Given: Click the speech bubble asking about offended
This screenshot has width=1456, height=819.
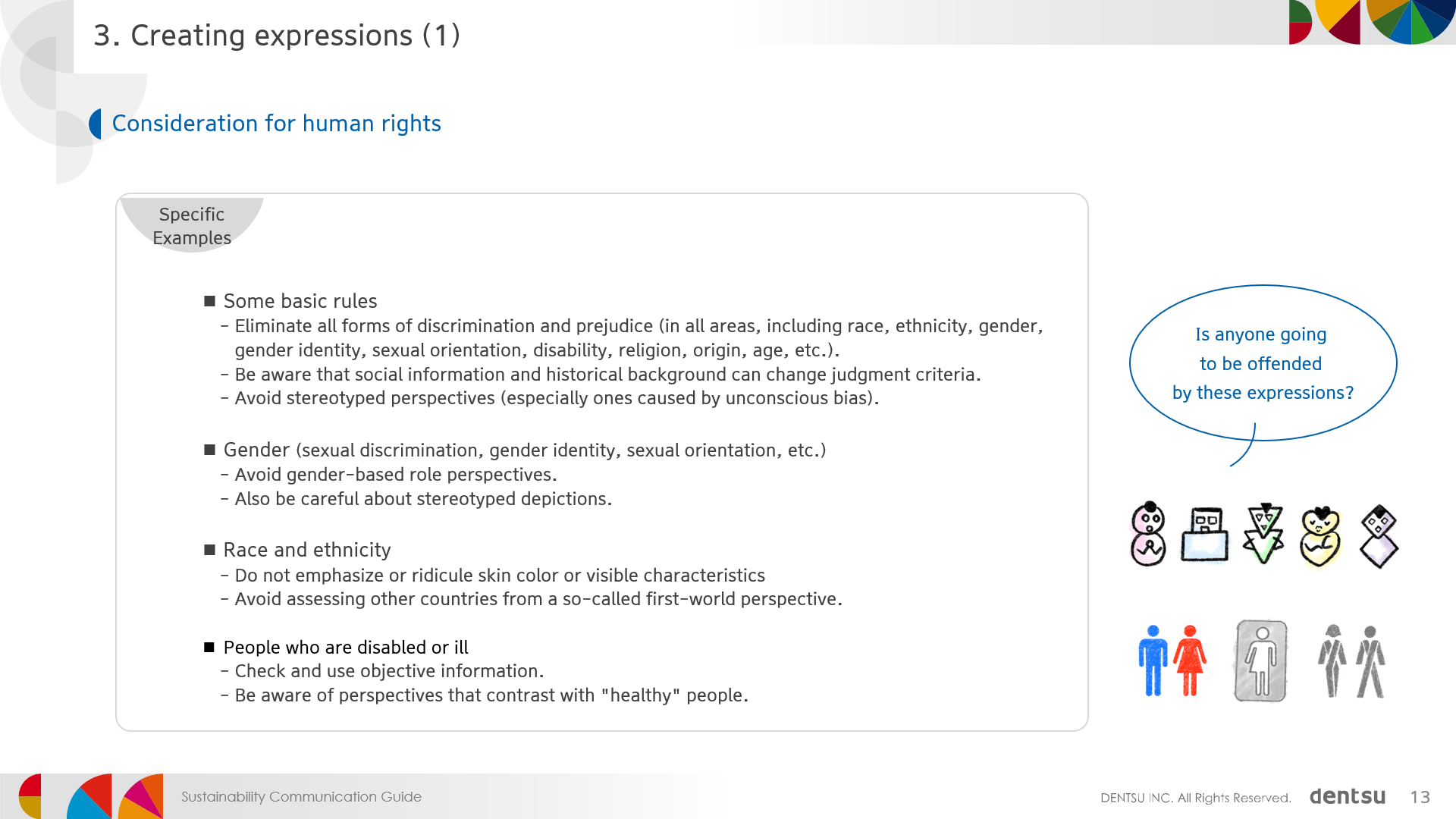Looking at the screenshot, I should [x=1263, y=364].
